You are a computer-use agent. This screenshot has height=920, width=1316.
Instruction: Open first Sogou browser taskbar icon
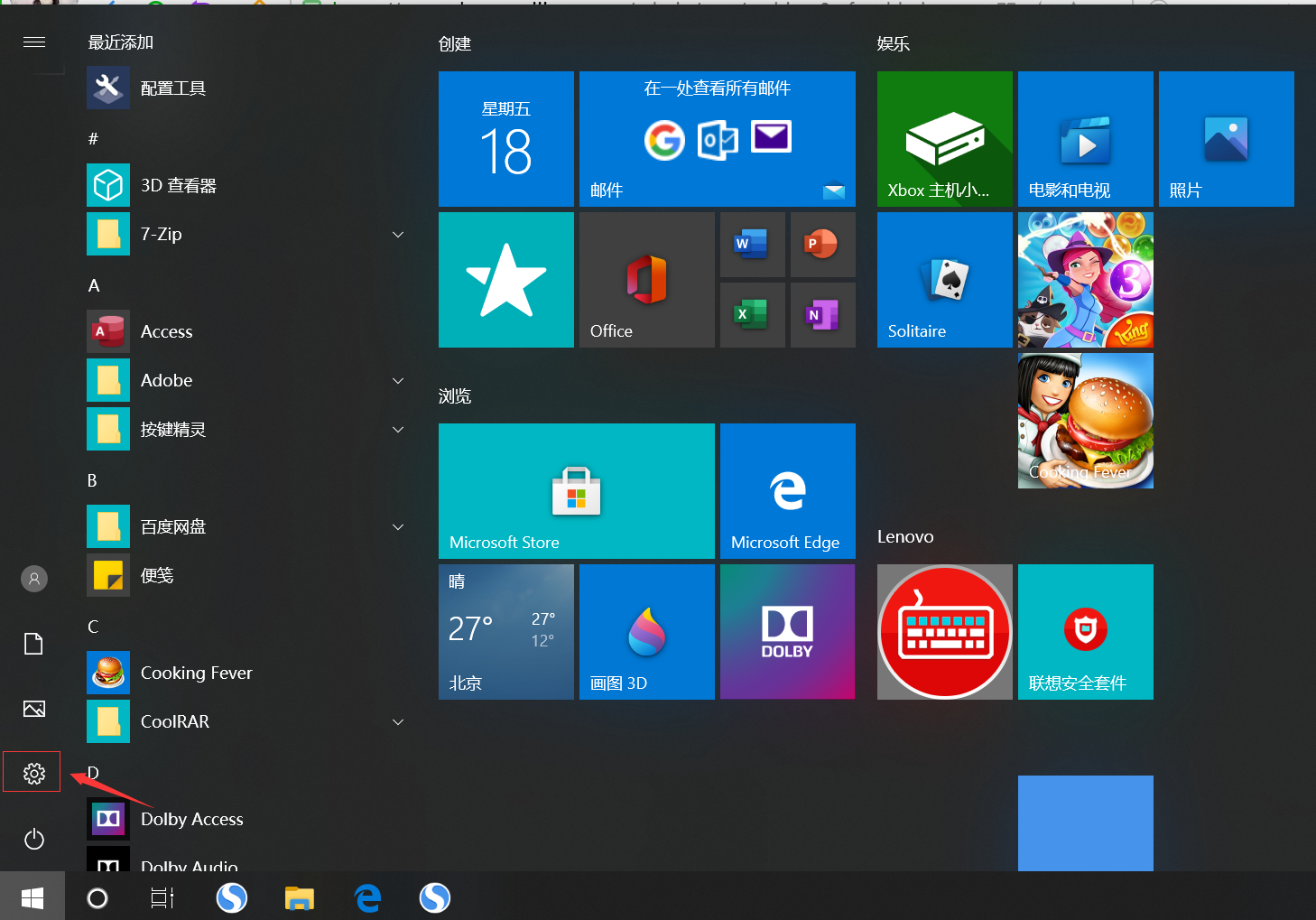pyautogui.click(x=232, y=897)
